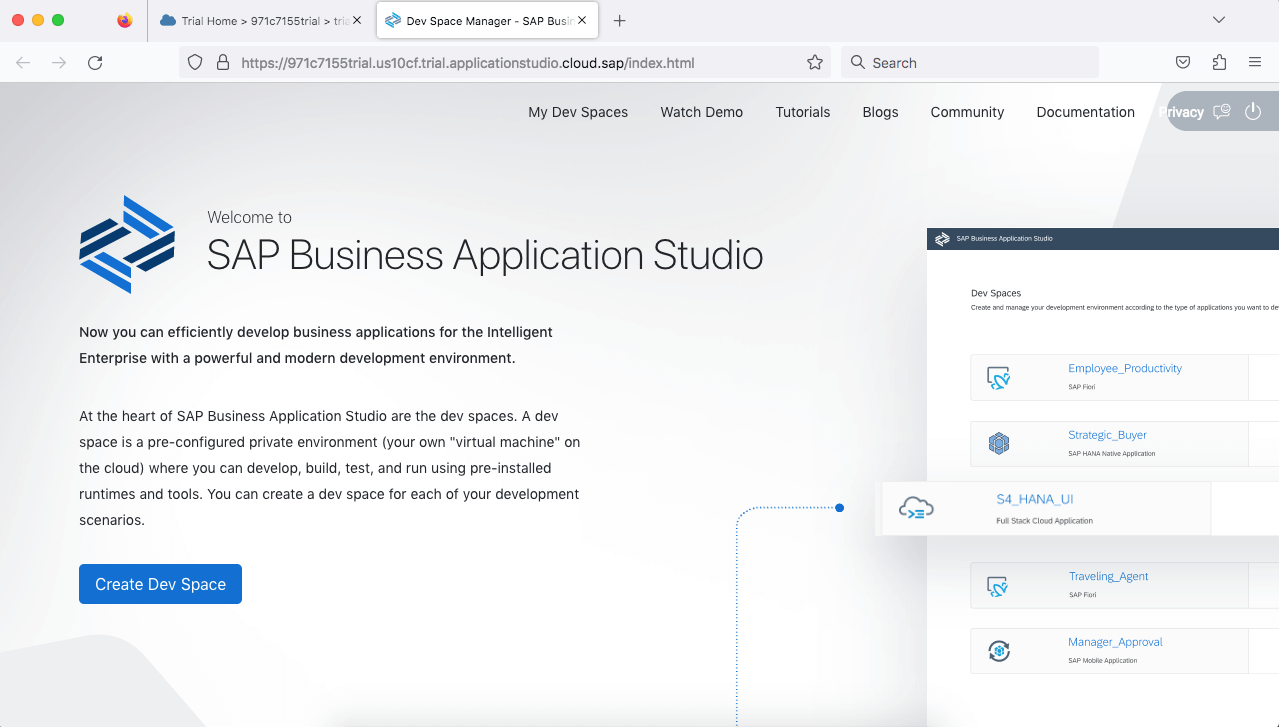Switch to the Trial Home tab
The height and width of the screenshot is (727, 1279).
pyautogui.click(x=260, y=20)
